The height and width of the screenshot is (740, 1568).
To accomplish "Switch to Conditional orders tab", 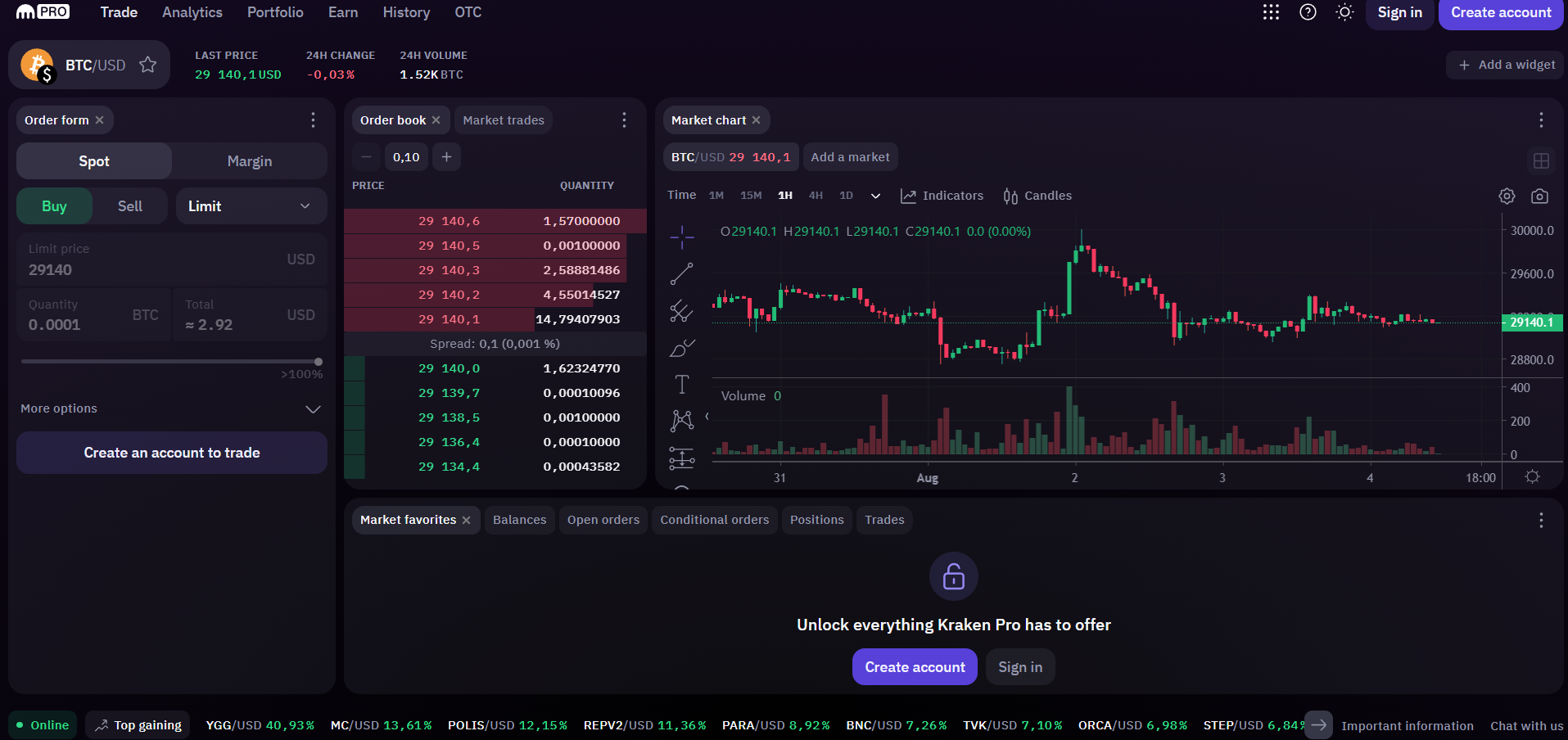I will click(x=715, y=520).
